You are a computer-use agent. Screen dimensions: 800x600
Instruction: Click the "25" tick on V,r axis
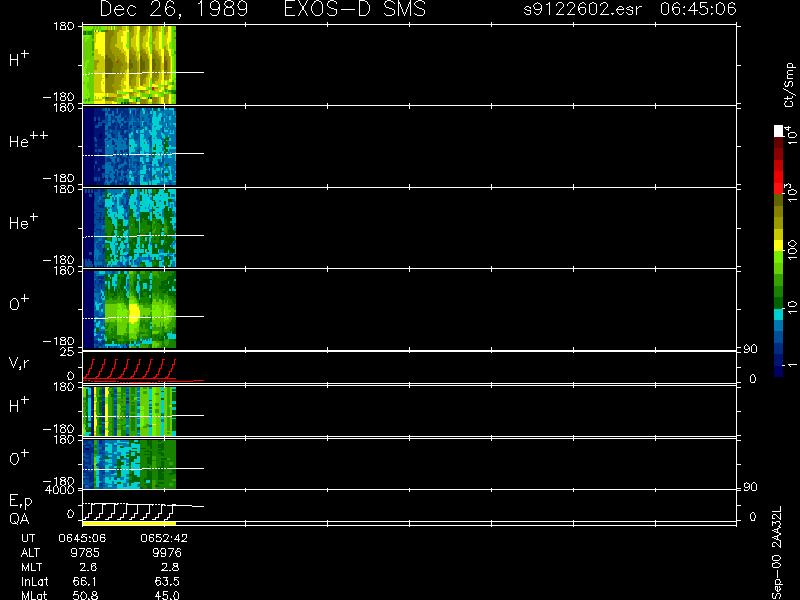pos(69,352)
